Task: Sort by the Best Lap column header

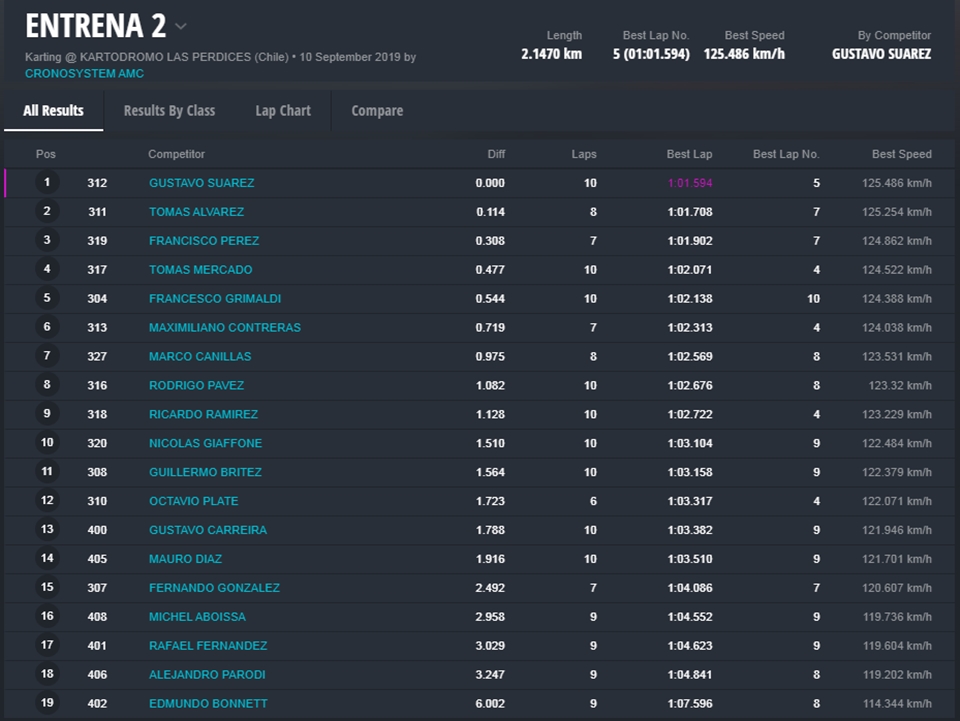Action: pos(689,154)
